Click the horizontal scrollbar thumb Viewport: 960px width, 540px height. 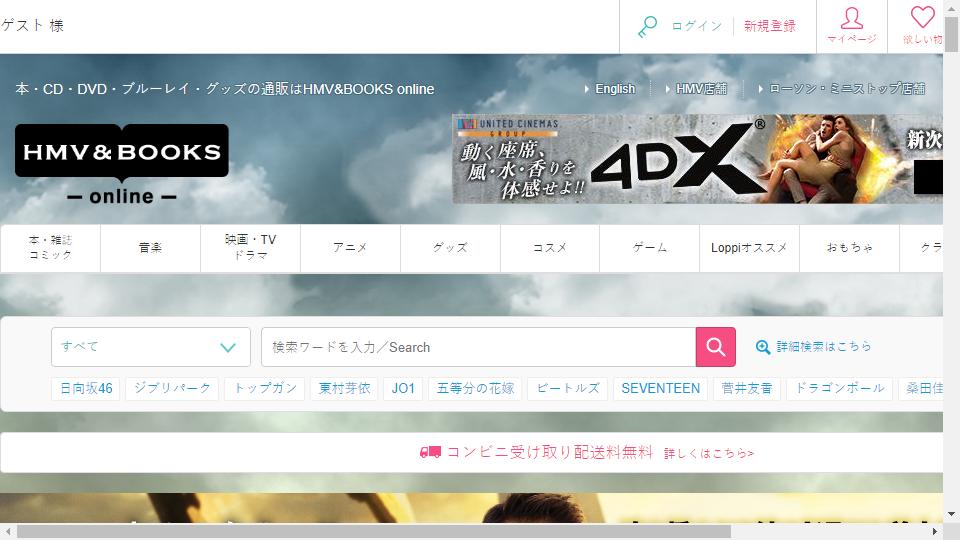tap(373, 531)
